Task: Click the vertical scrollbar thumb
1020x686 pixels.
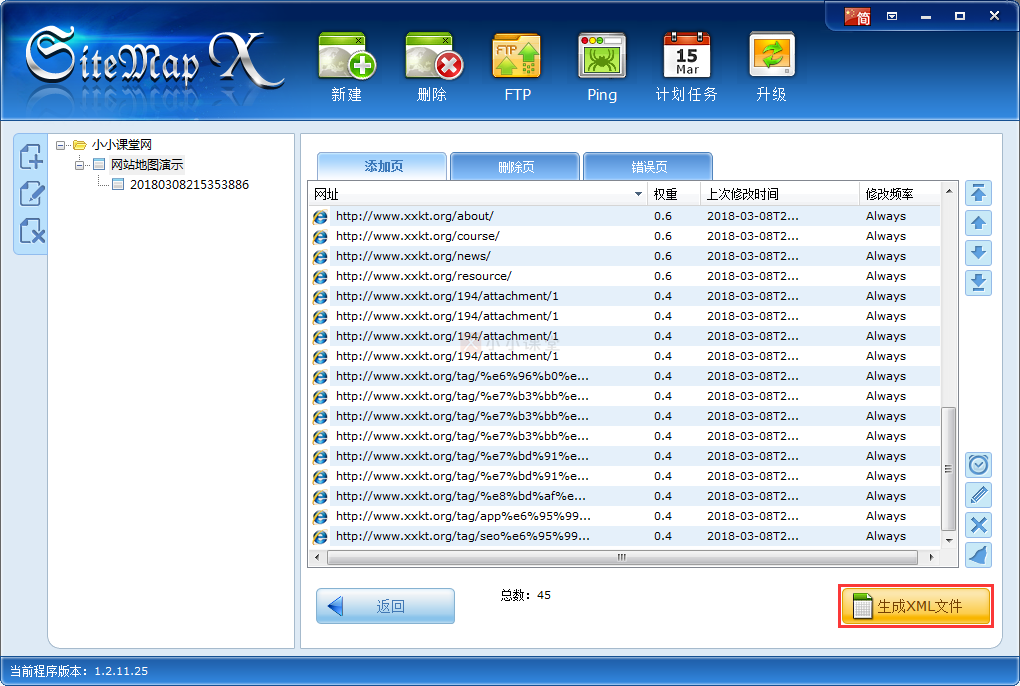Action: click(x=948, y=469)
